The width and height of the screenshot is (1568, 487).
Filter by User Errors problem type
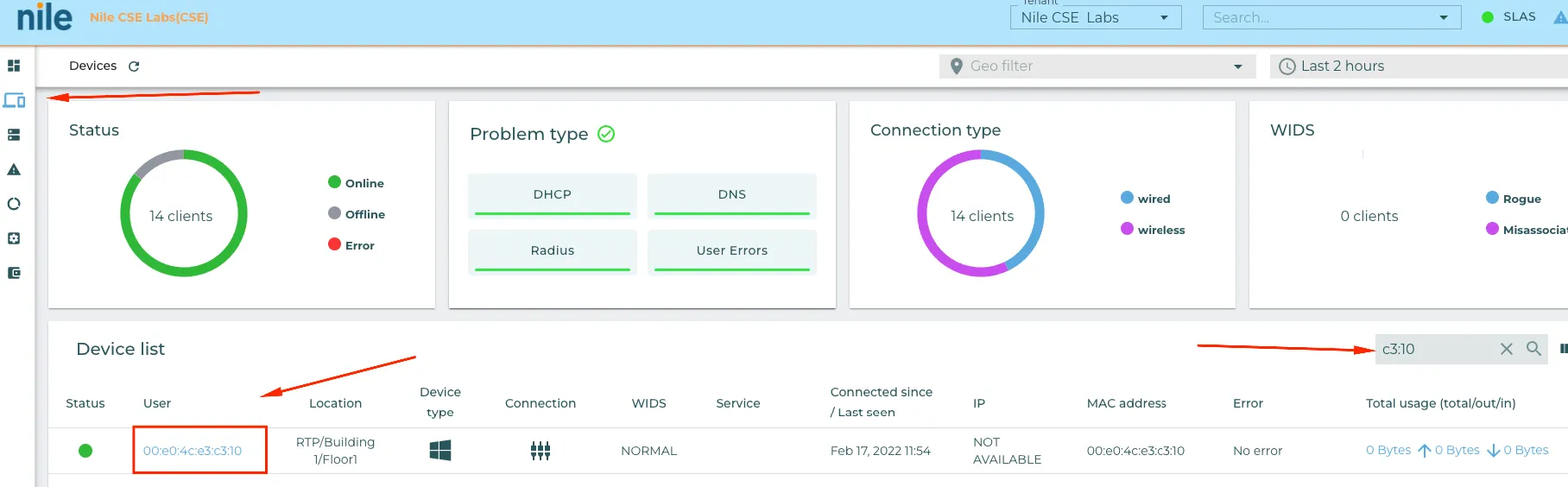(x=732, y=252)
